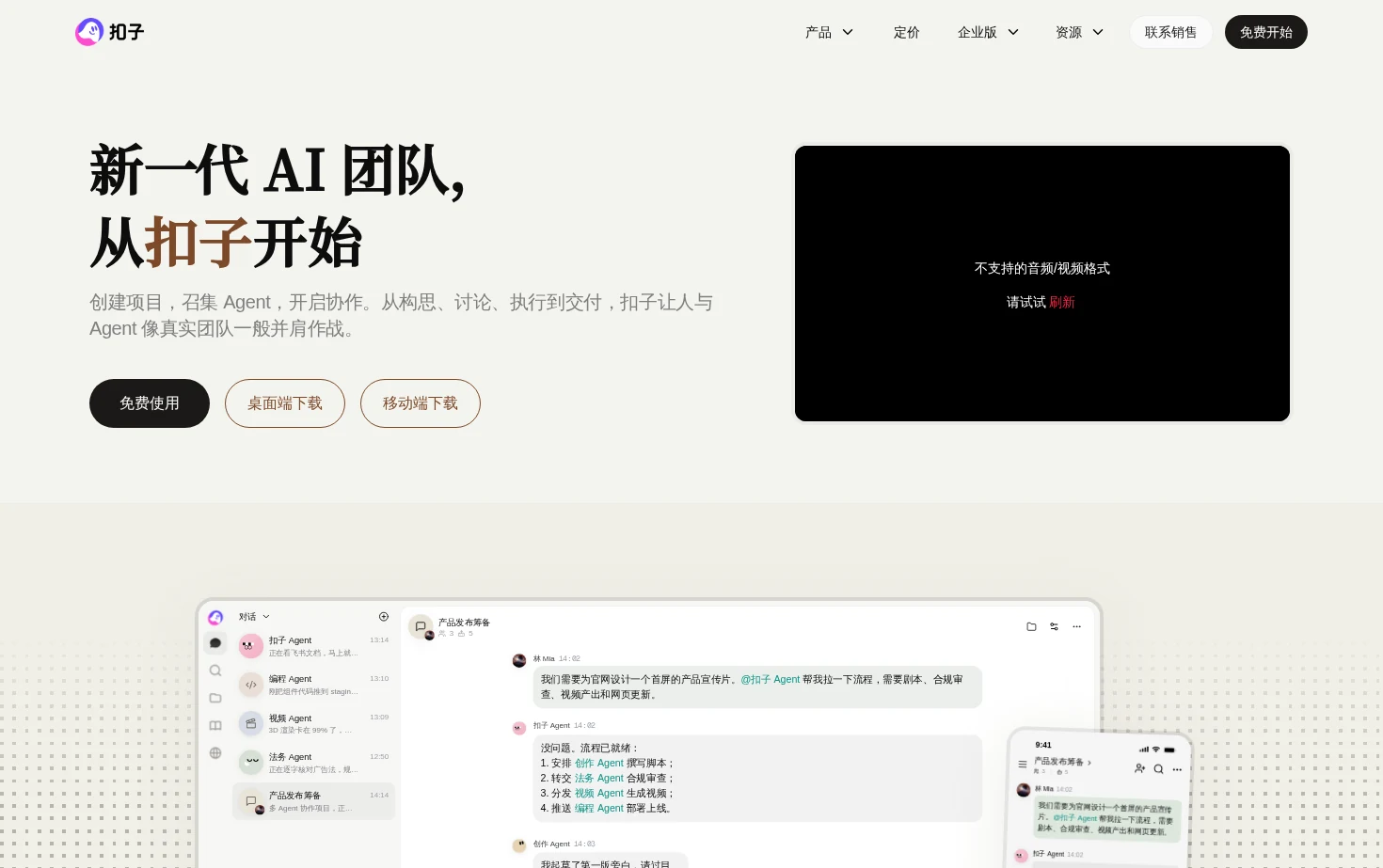Click the 创作 Agent link in step 1
1383x868 pixels.
tap(599, 763)
